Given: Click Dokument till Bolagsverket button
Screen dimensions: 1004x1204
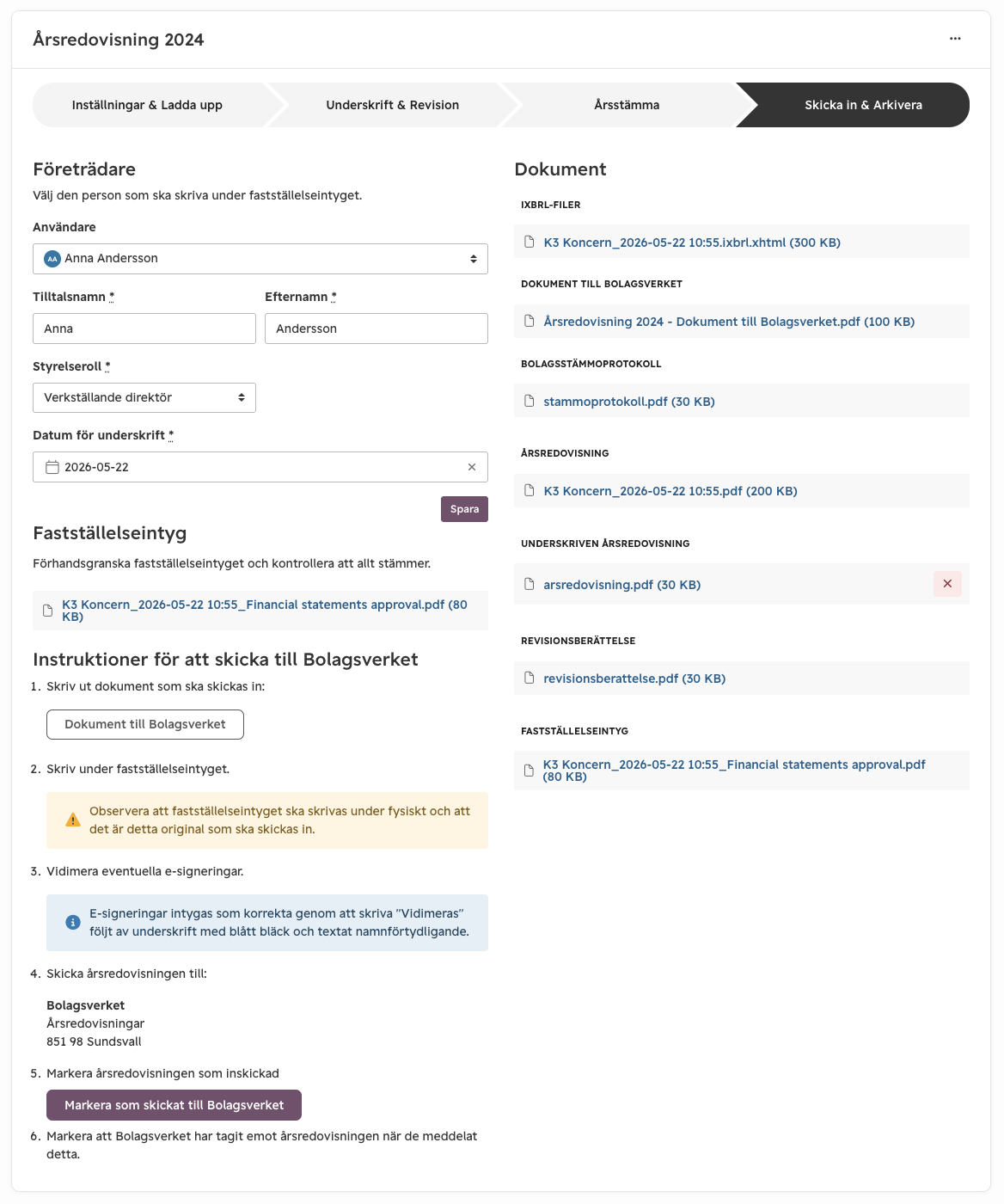Looking at the screenshot, I should click(145, 724).
